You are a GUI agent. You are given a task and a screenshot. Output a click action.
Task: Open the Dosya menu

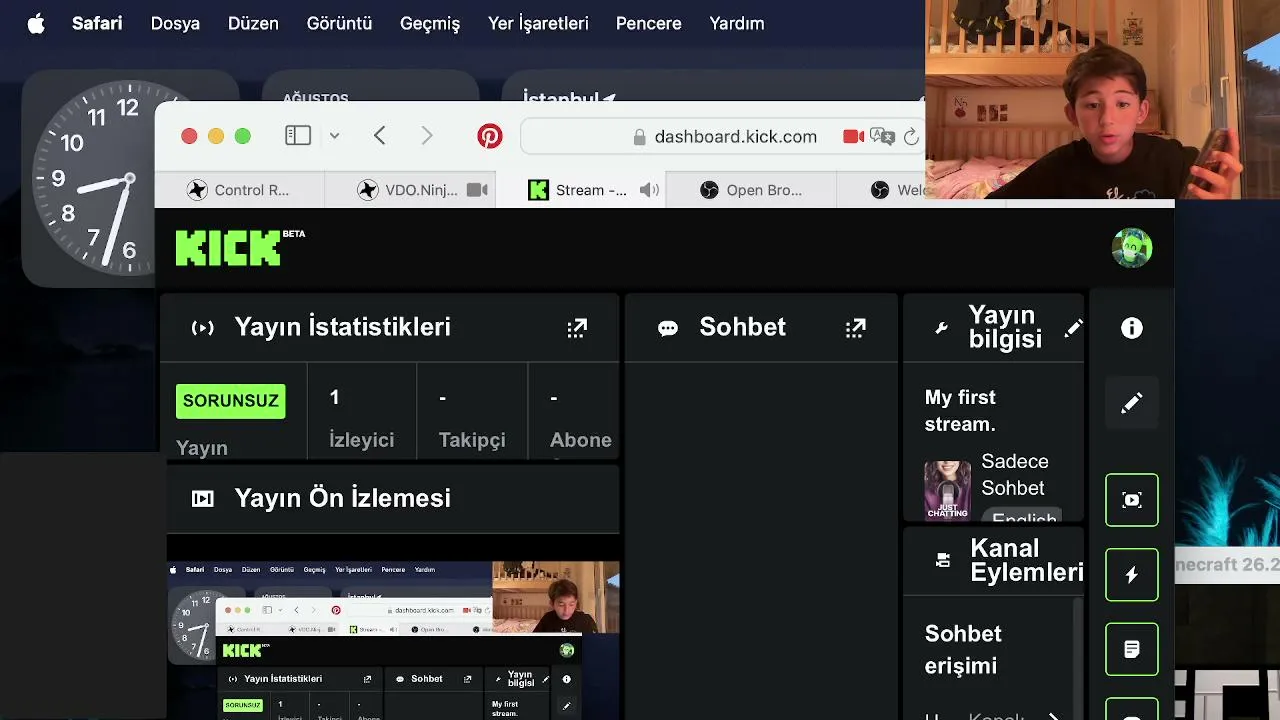(x=175, y=24)
